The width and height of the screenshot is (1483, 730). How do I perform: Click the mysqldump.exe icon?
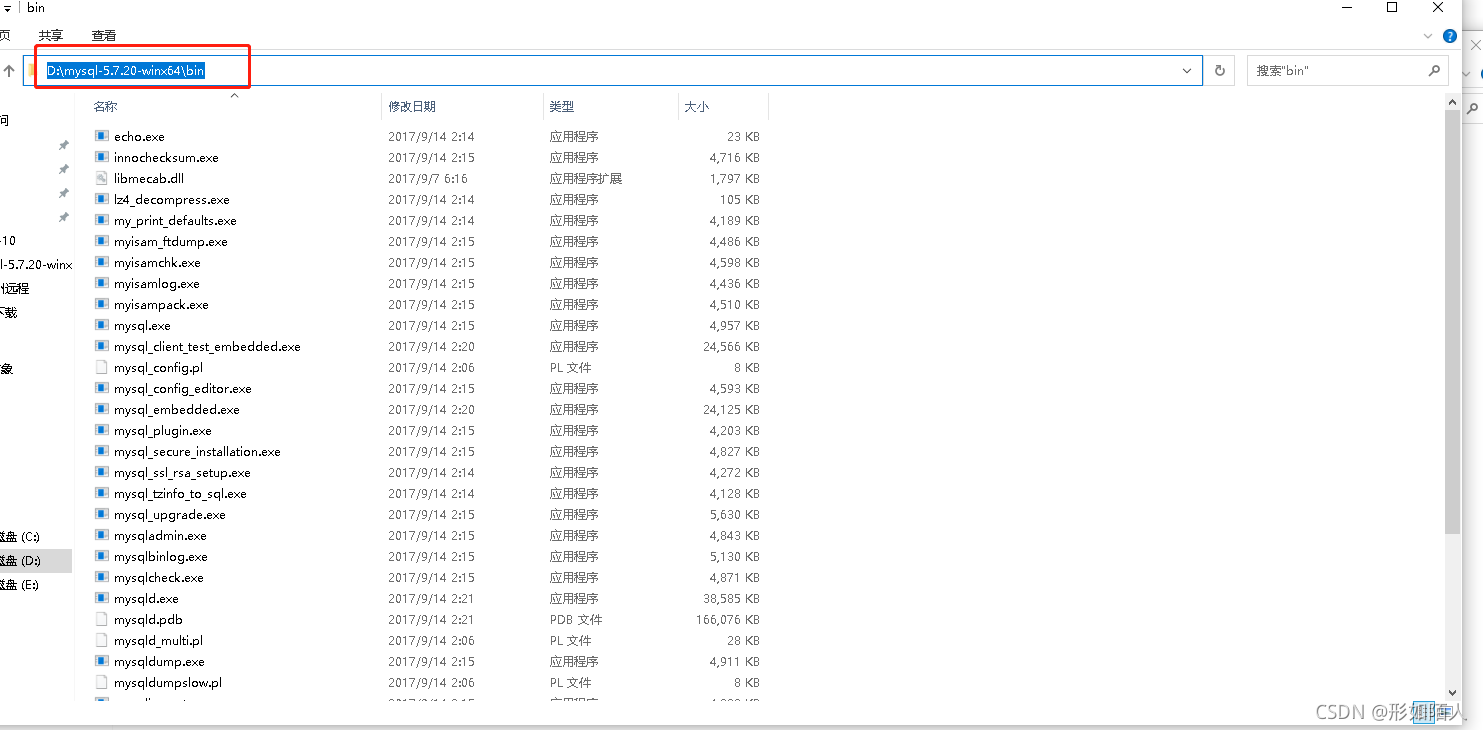[101, 661]
